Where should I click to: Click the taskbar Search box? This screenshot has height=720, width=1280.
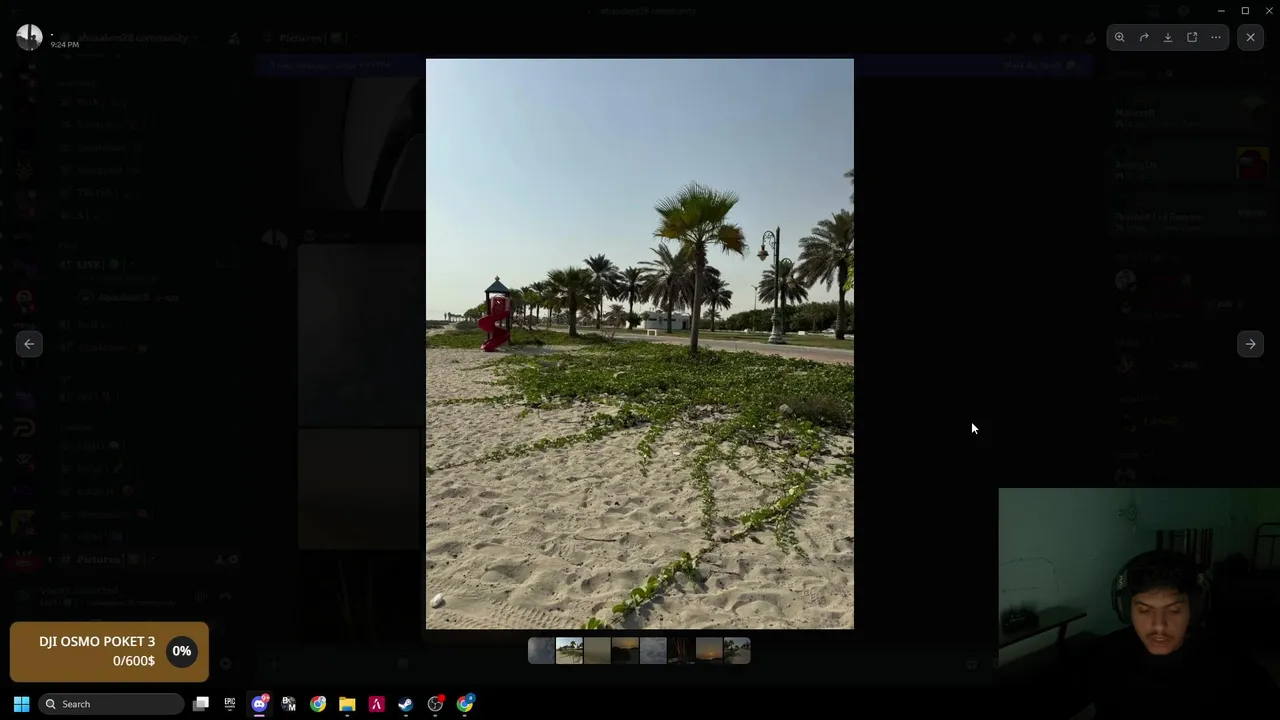coord(111,704)
